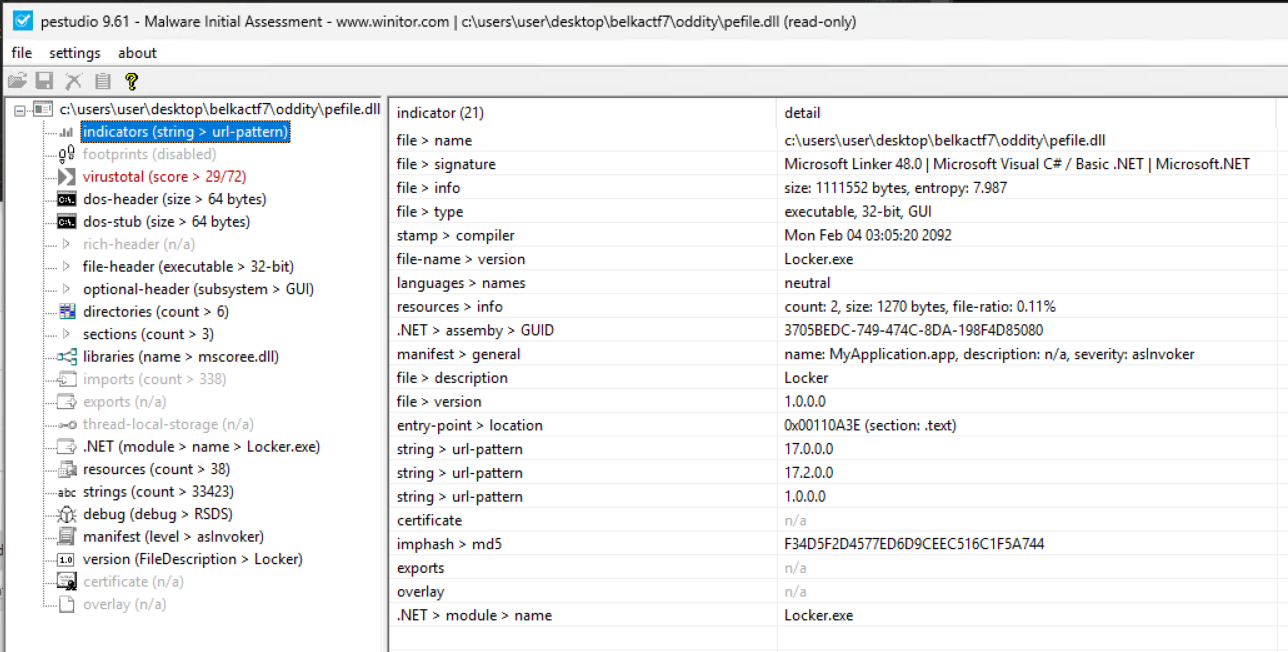Viewport: 1288px width, 652px height.
Task: Click the indicator (21) column header
Action: (583, 113)
